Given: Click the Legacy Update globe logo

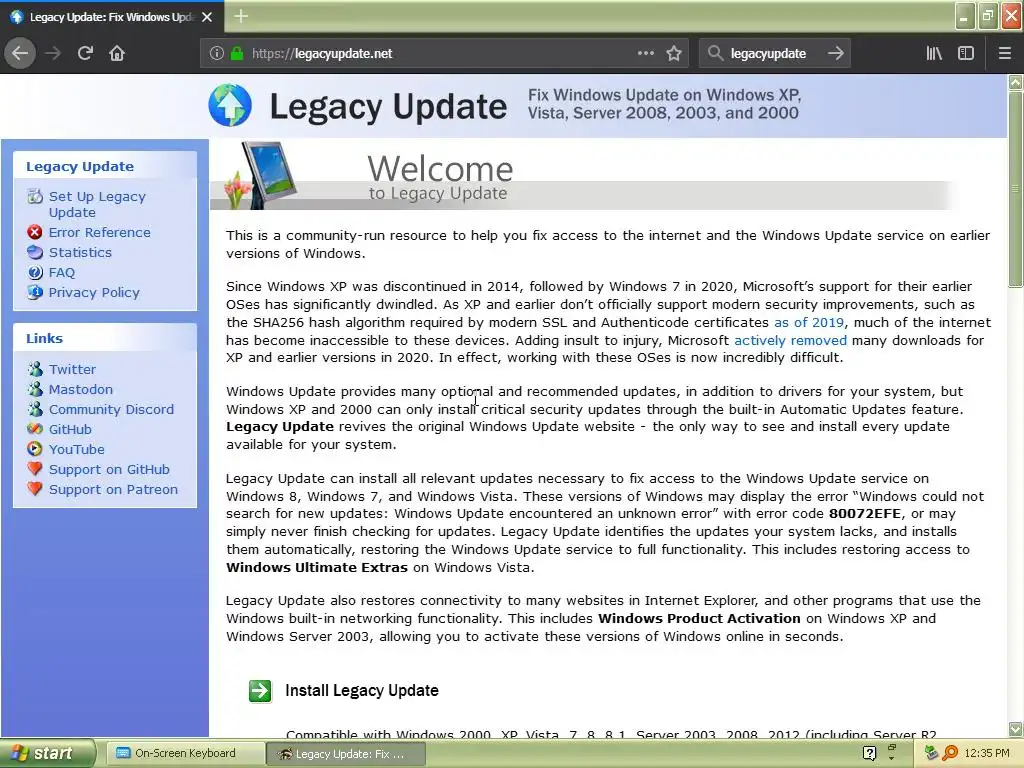Looking at the screenshot, I should (x=230, y=105).
